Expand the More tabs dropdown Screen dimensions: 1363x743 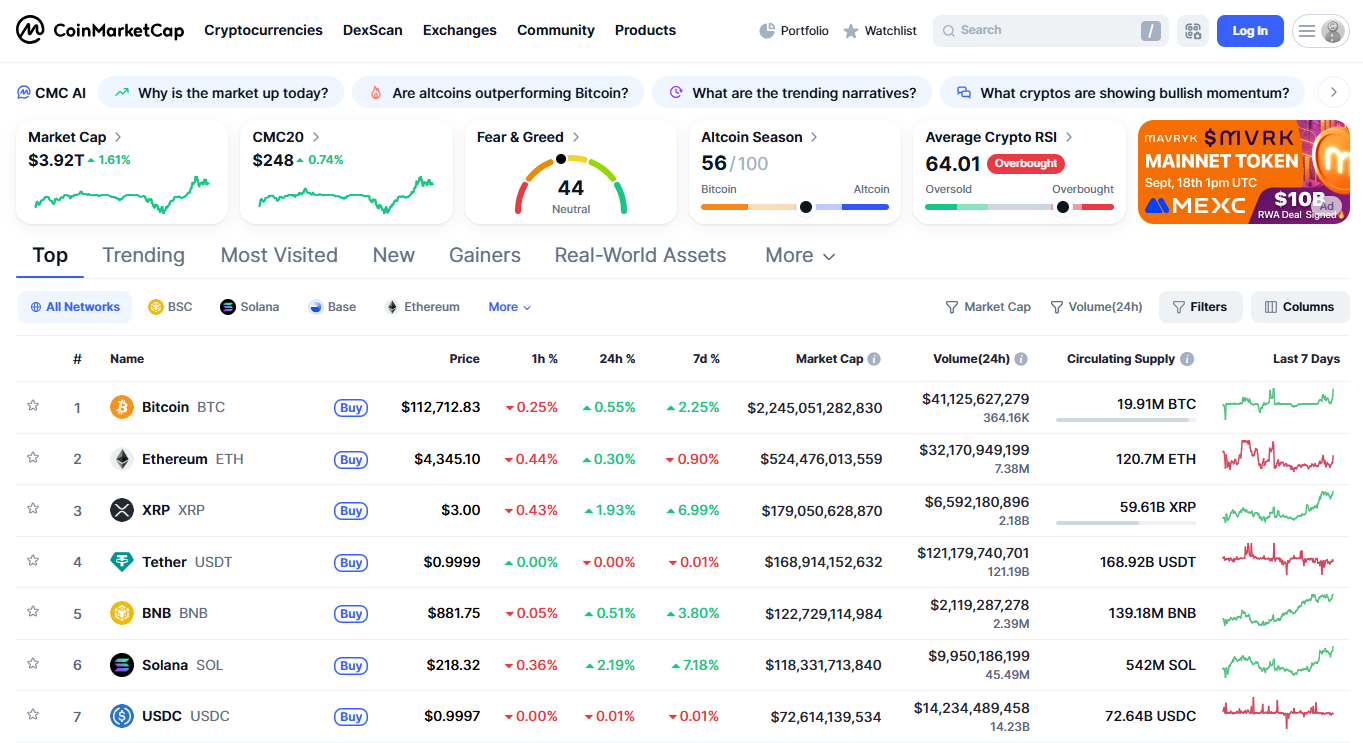tap(800, 256)
